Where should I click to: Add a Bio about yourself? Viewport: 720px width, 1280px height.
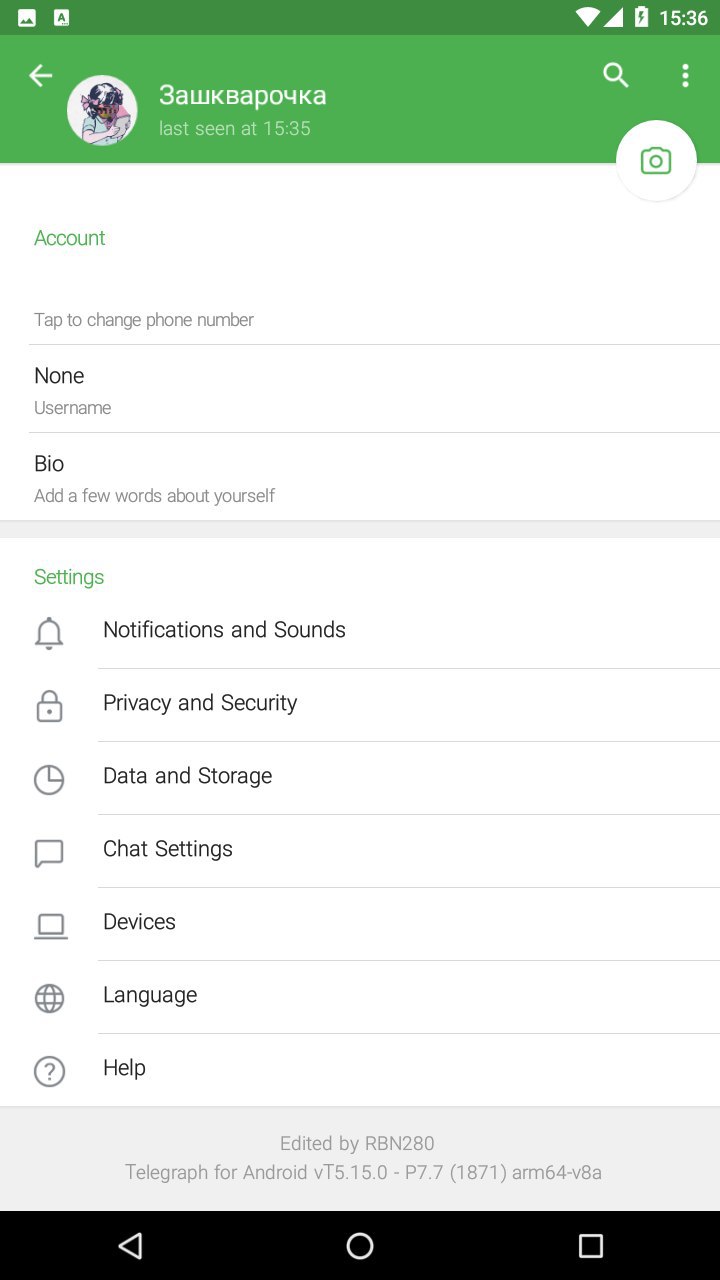click(x=360, y=477)
